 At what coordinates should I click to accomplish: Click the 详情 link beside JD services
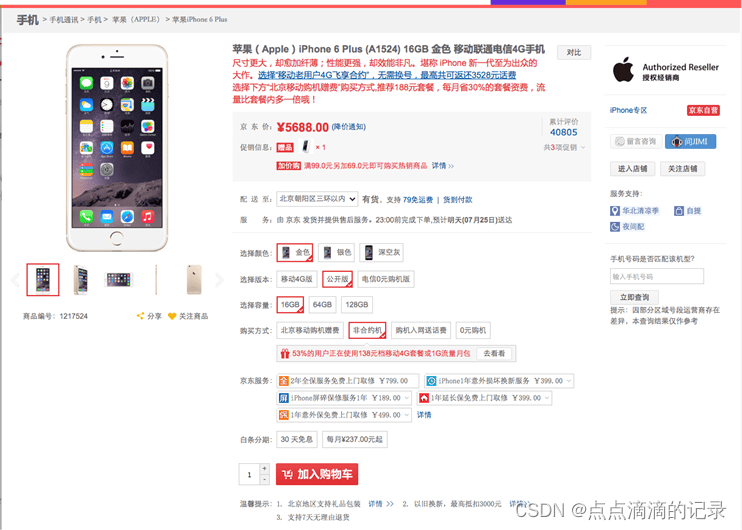[424, 415]
